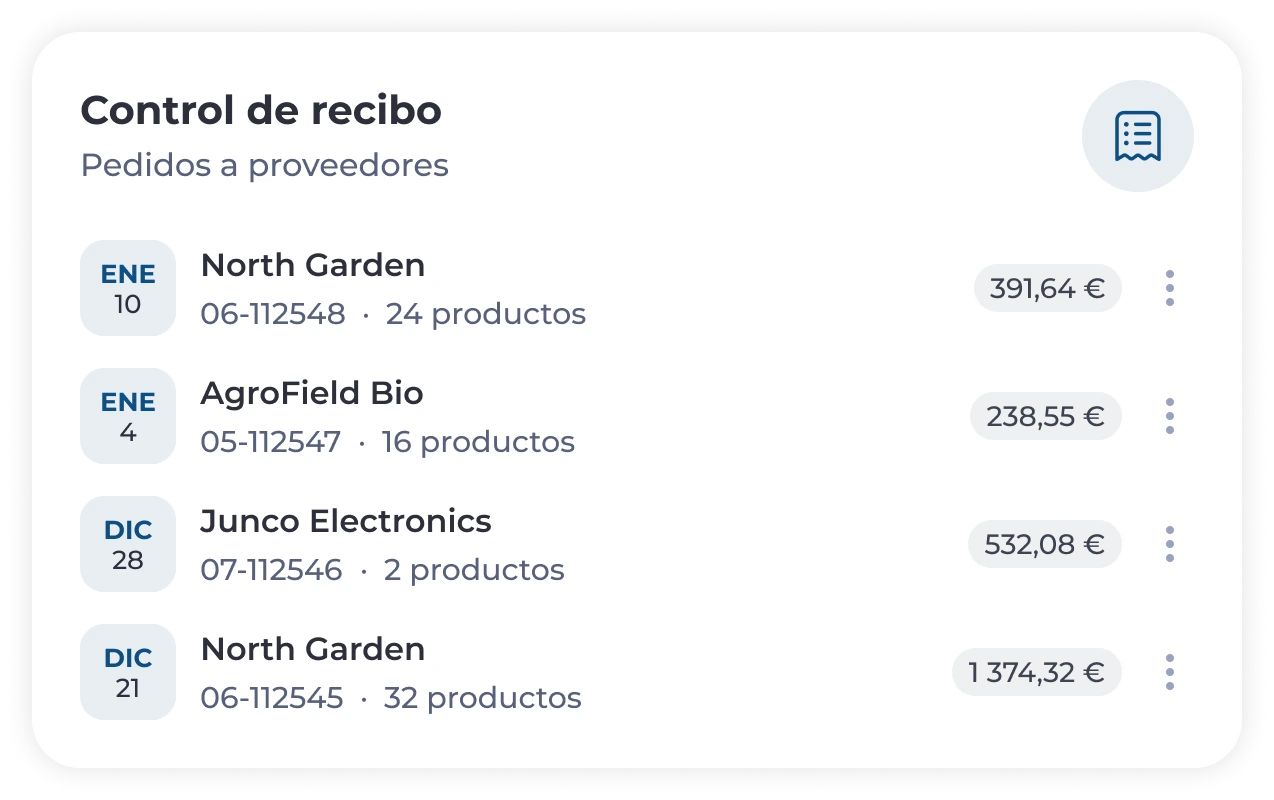
Task: Click the ENE 10 date badge
Action: coord(128,288)
